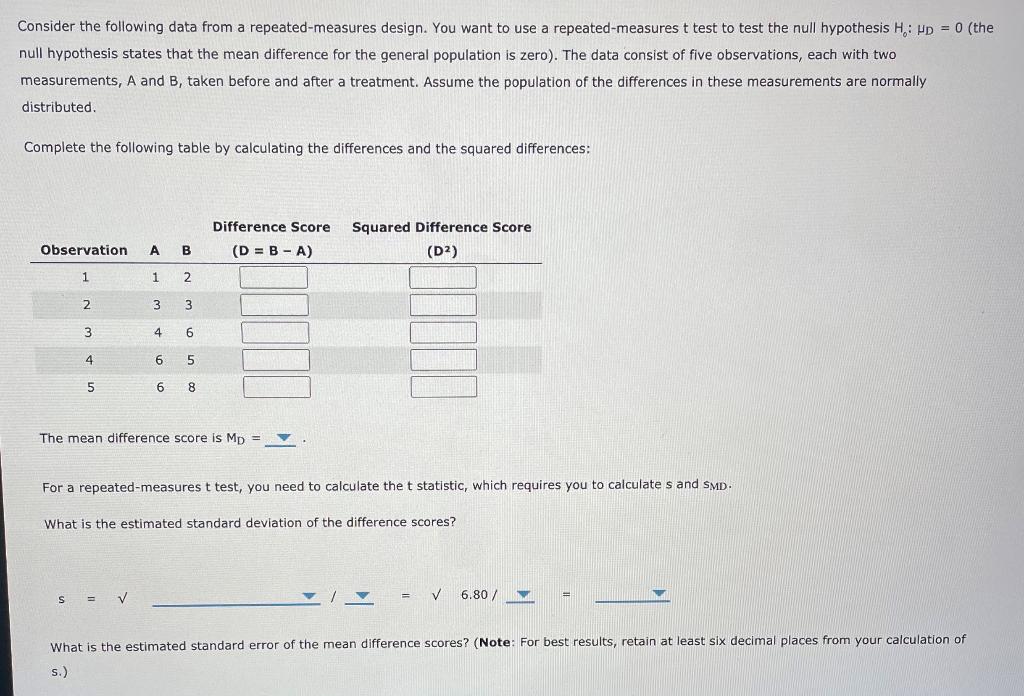Select the squared difference box for observation 4

point(443,359)
